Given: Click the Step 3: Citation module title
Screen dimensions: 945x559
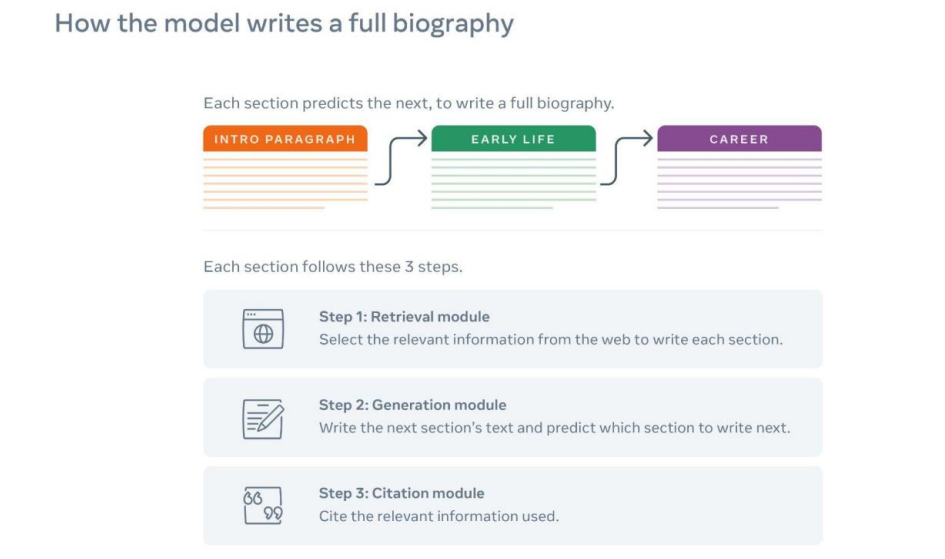Looking at the screenshot, I should [401, 493].
